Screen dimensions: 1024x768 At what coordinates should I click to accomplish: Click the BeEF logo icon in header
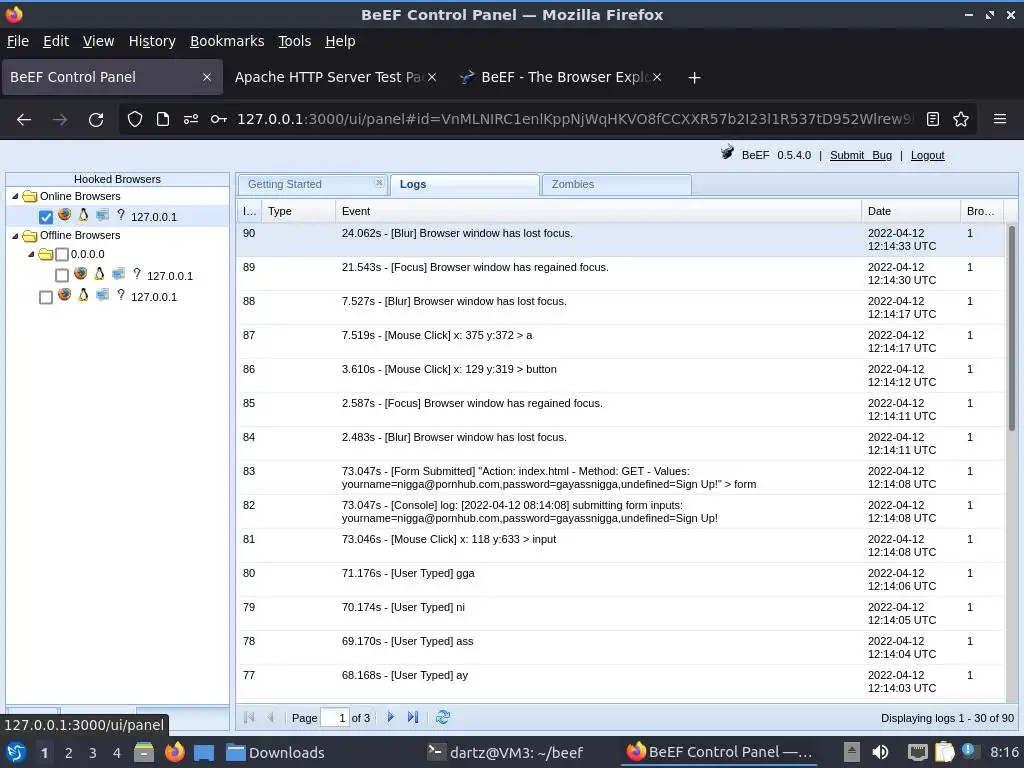click(x=727, y=152)
